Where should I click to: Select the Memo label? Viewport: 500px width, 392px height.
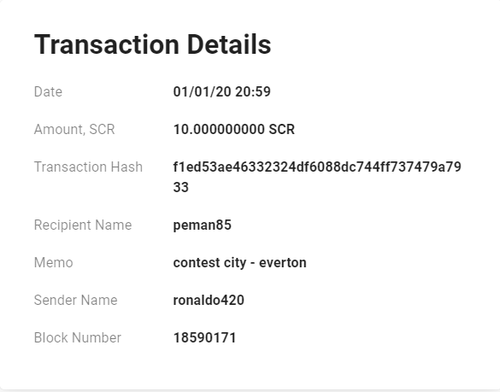(53, 263)
